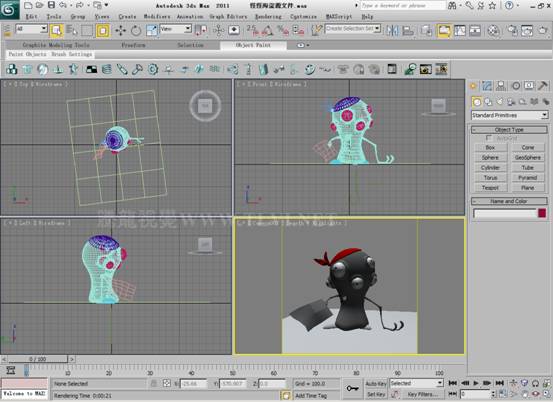Collapse the Object Type rollout
Viewport: 553px width, 402px height.
510,129
